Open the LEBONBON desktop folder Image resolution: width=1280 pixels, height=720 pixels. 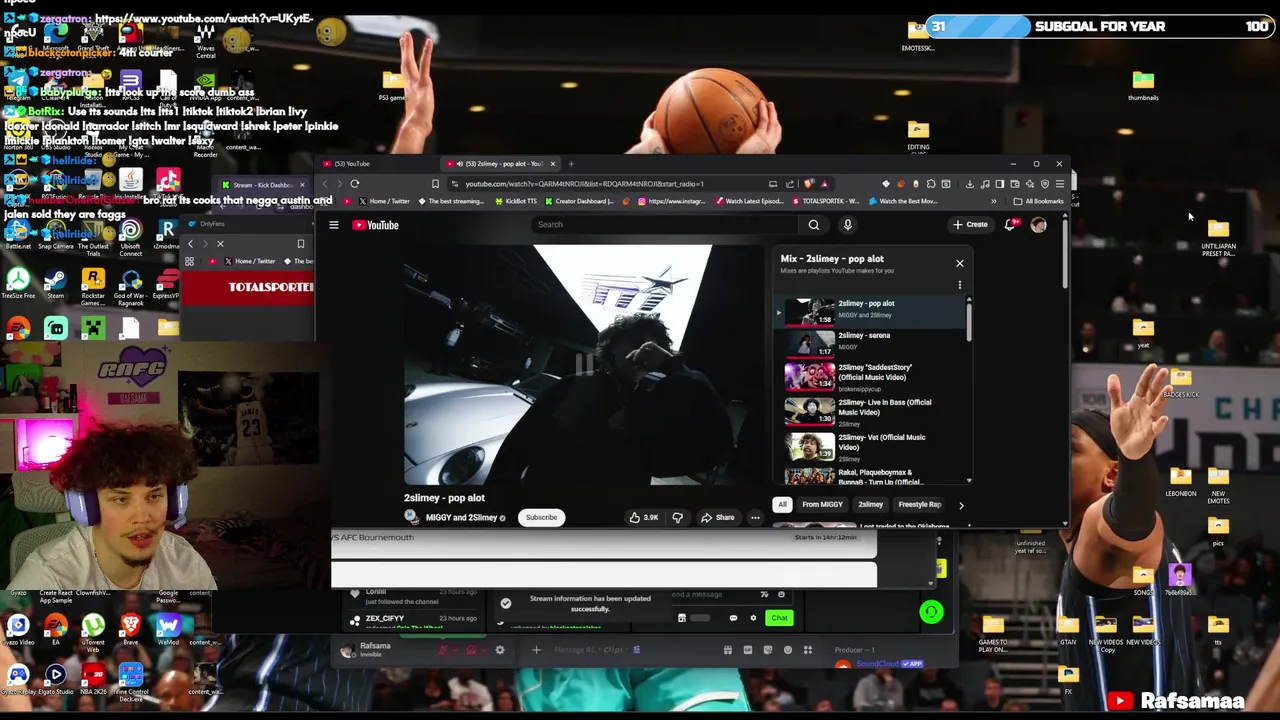point(1180,480)
